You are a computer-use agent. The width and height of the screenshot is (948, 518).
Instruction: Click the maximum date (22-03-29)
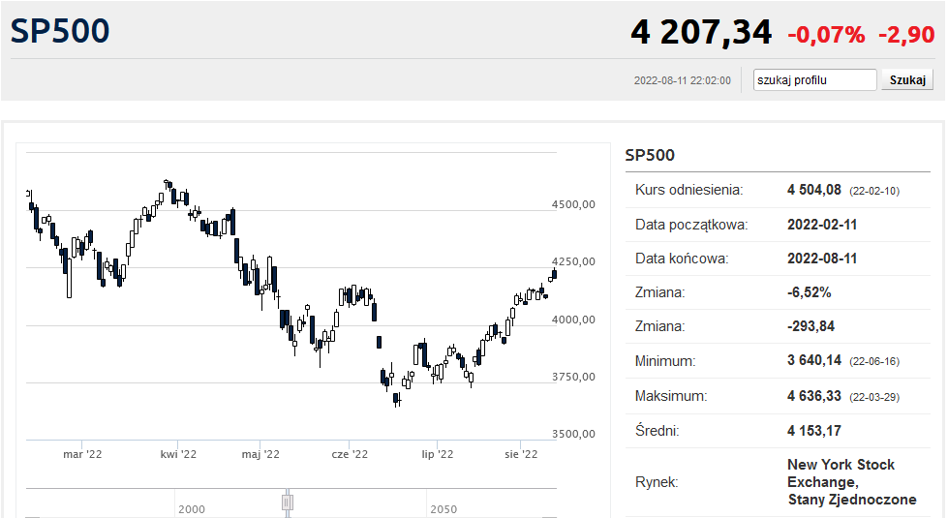click(x=874, y=397)
